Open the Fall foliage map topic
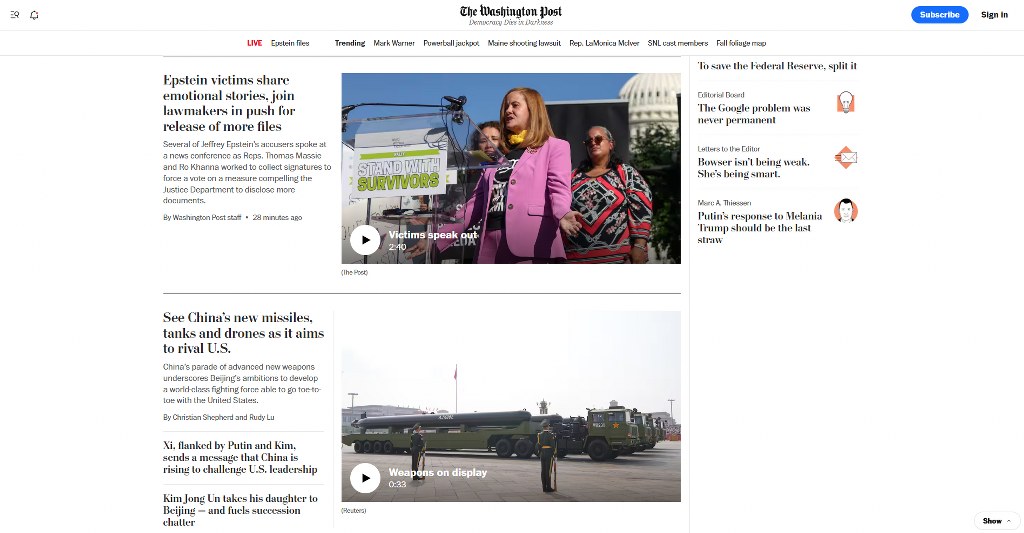Screen dimensions: 1024x533 coord(741,43)
